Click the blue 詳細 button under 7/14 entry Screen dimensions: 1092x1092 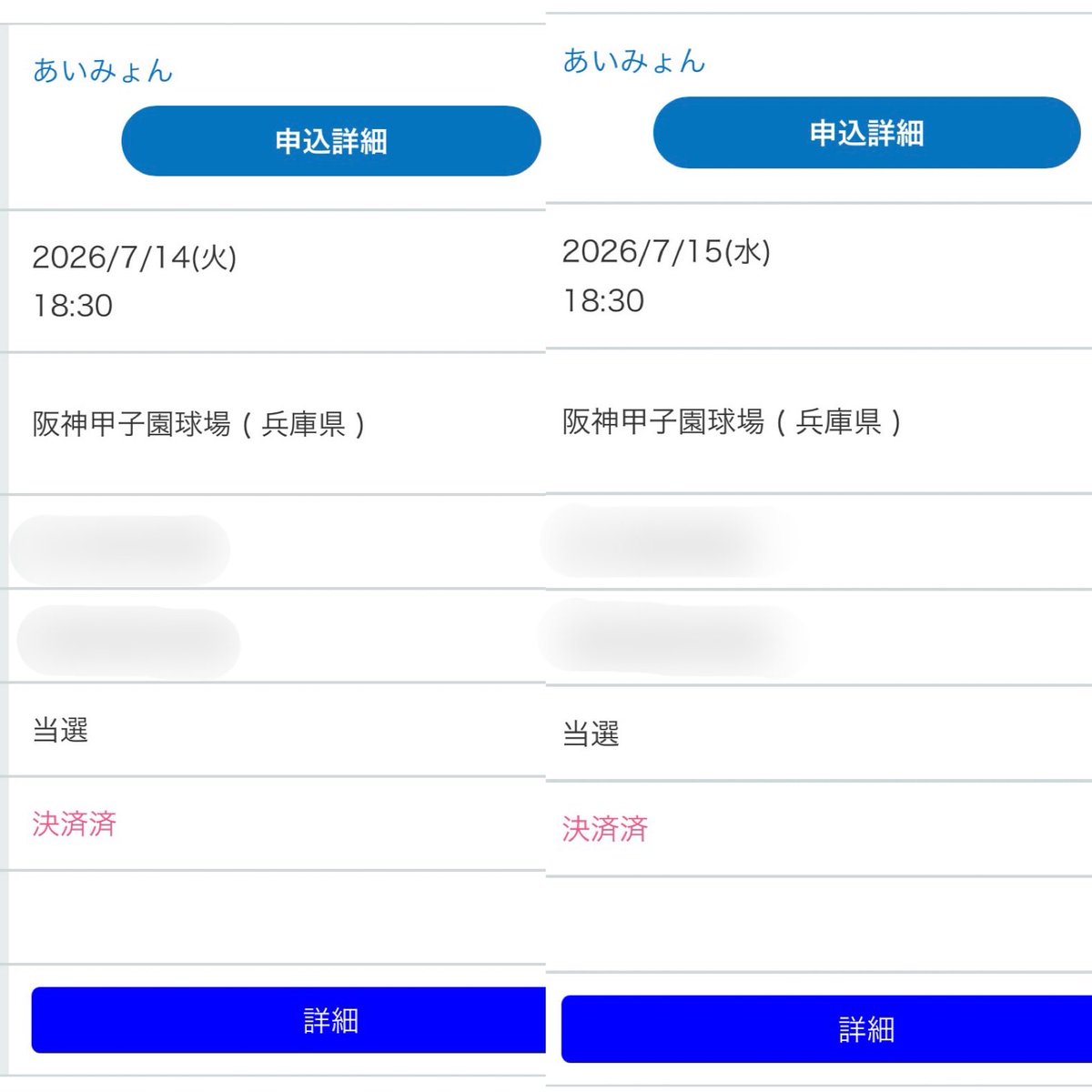[x=288, y=1020]
